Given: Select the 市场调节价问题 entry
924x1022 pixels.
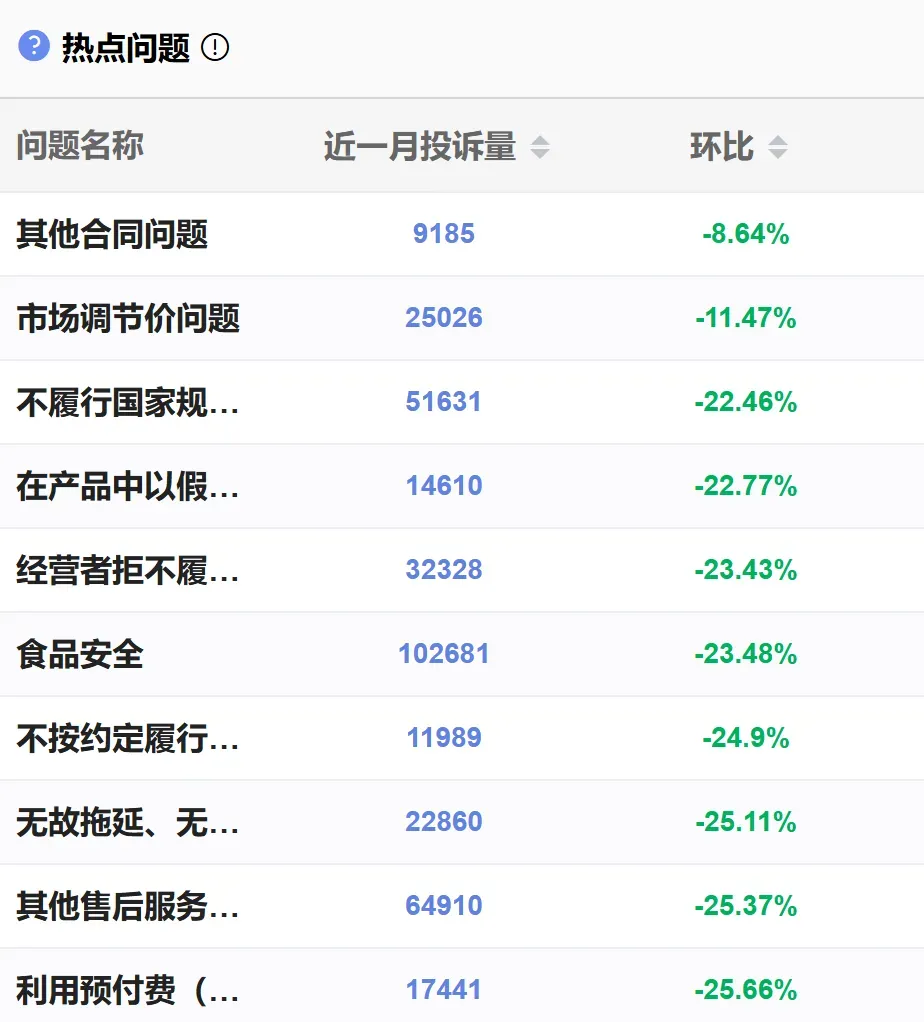Looking at the screenshot, I should [128, 319].
